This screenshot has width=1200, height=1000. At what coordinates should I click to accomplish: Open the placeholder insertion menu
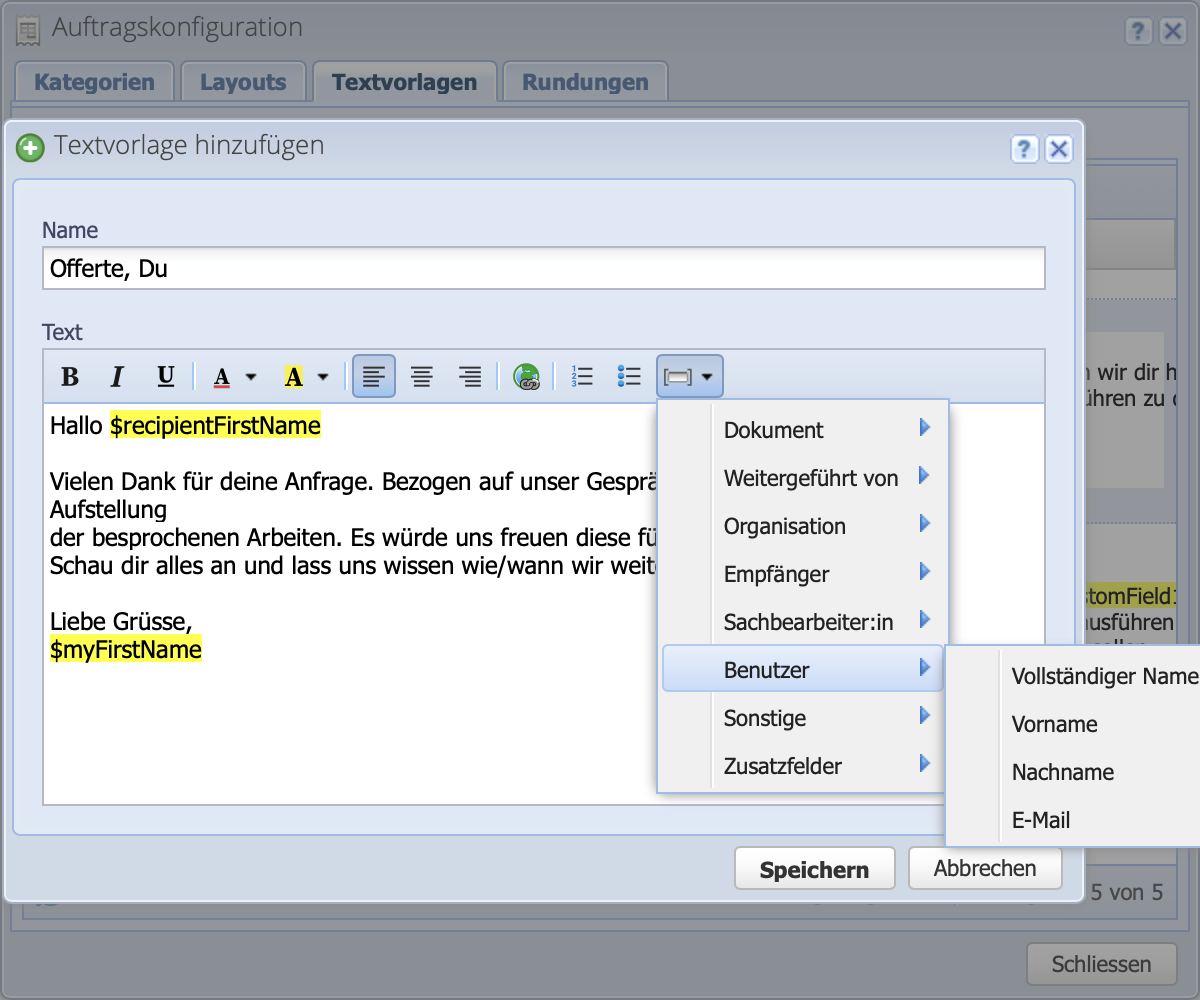pos(690,376)
